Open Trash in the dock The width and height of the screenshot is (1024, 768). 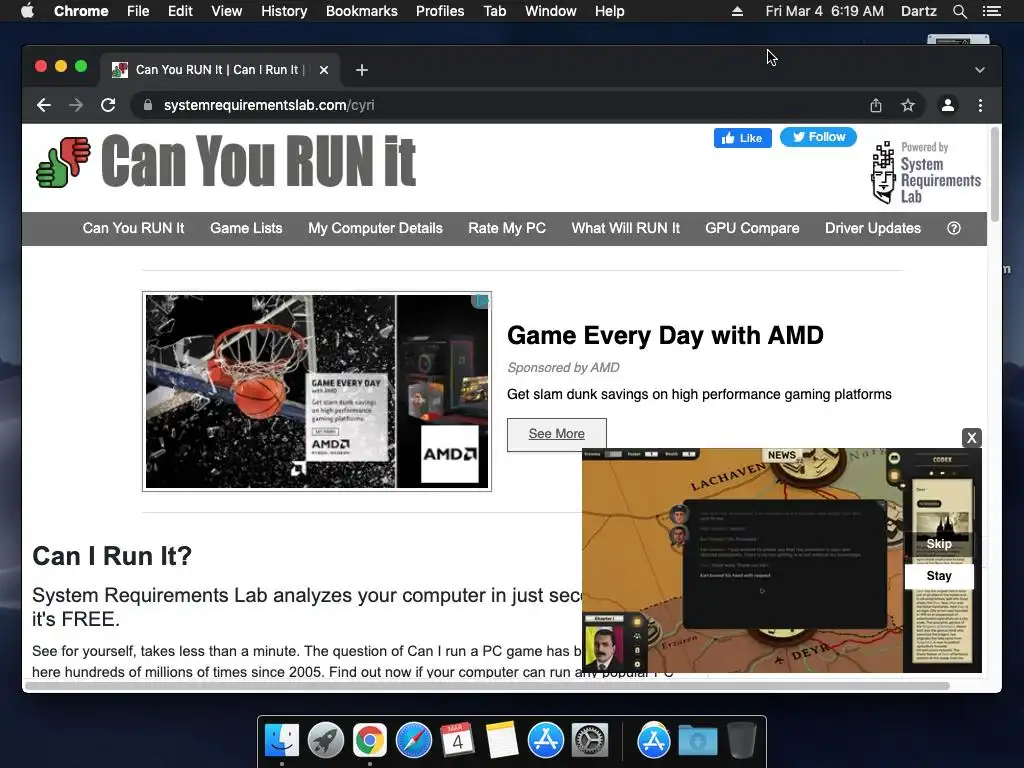click(x=742, y=741)
